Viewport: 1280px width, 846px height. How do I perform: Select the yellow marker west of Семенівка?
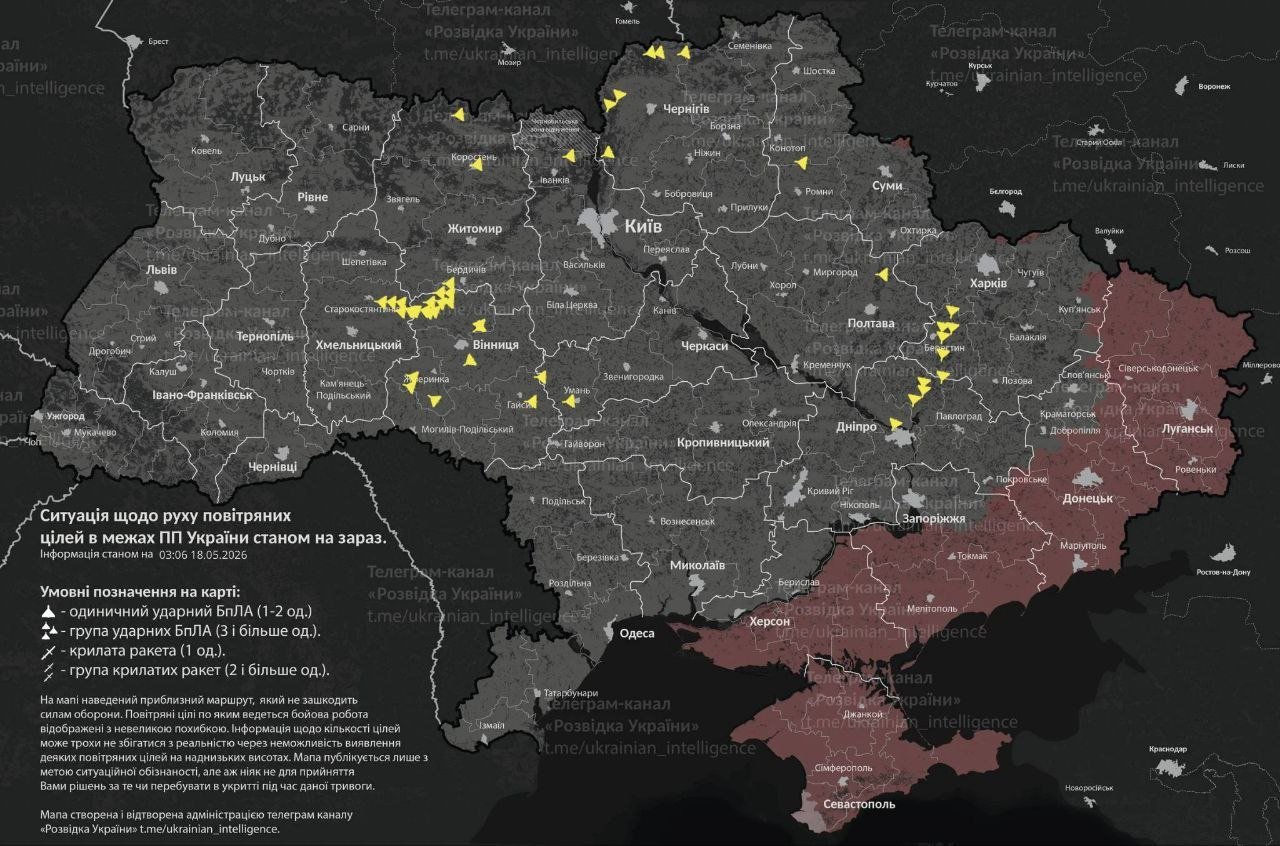(x=684, y=51)
